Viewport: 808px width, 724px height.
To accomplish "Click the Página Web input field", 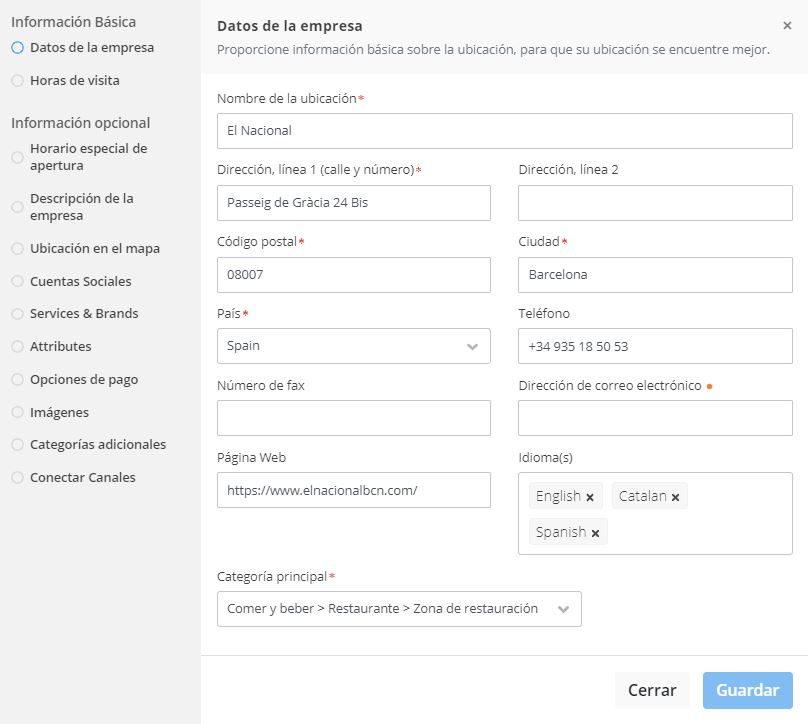I will pos(353,490).
